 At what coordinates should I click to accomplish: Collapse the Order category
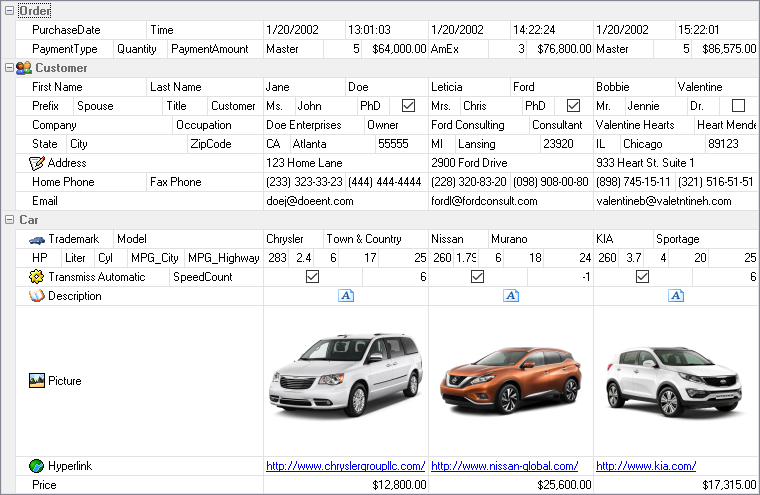(9, 11)
